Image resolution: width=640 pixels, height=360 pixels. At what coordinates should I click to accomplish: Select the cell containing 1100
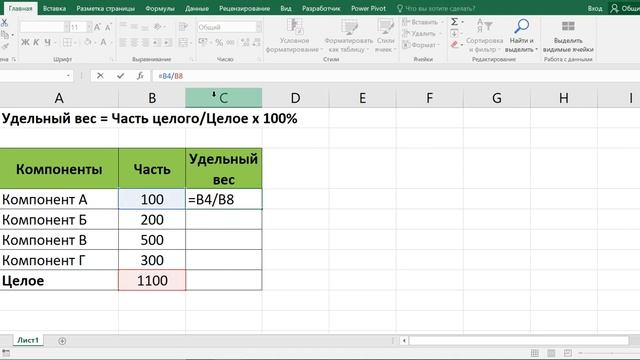point(152,280)
